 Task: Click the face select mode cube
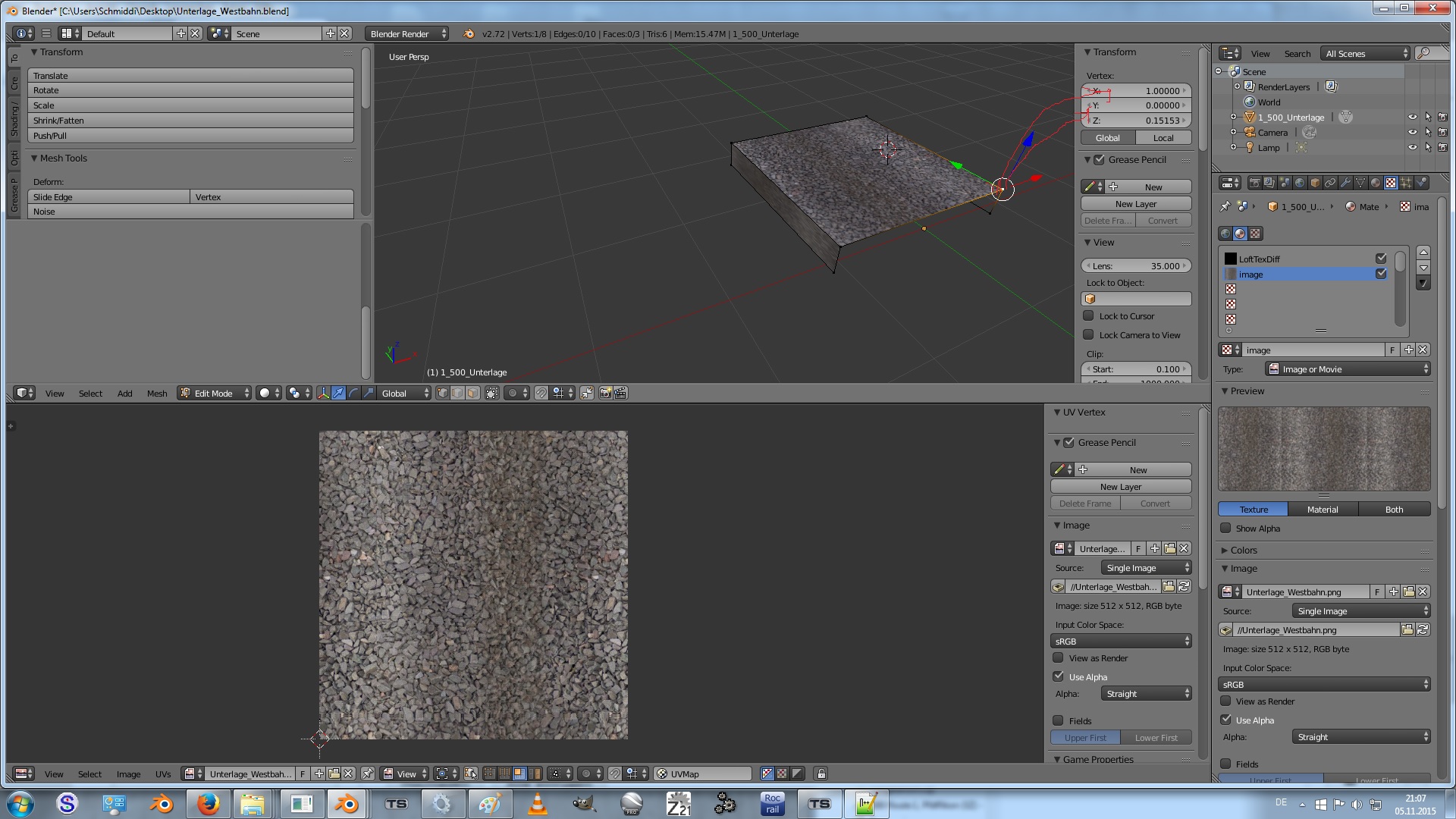[x=473, y=393]
